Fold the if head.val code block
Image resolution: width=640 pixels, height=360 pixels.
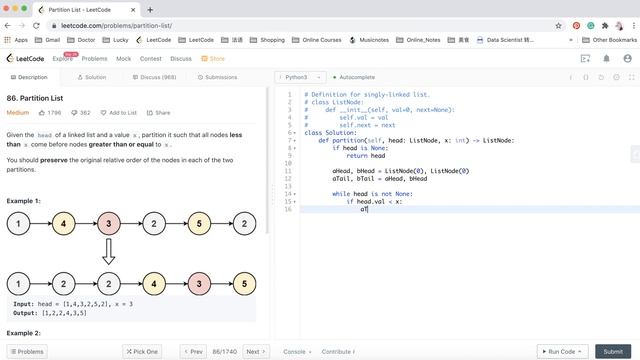pyautogui.click(x=295, y=202)
